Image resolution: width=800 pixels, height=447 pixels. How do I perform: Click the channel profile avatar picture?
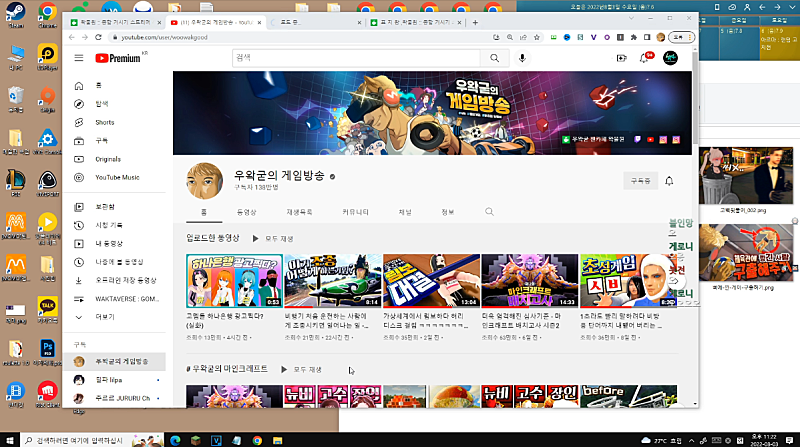205,181
